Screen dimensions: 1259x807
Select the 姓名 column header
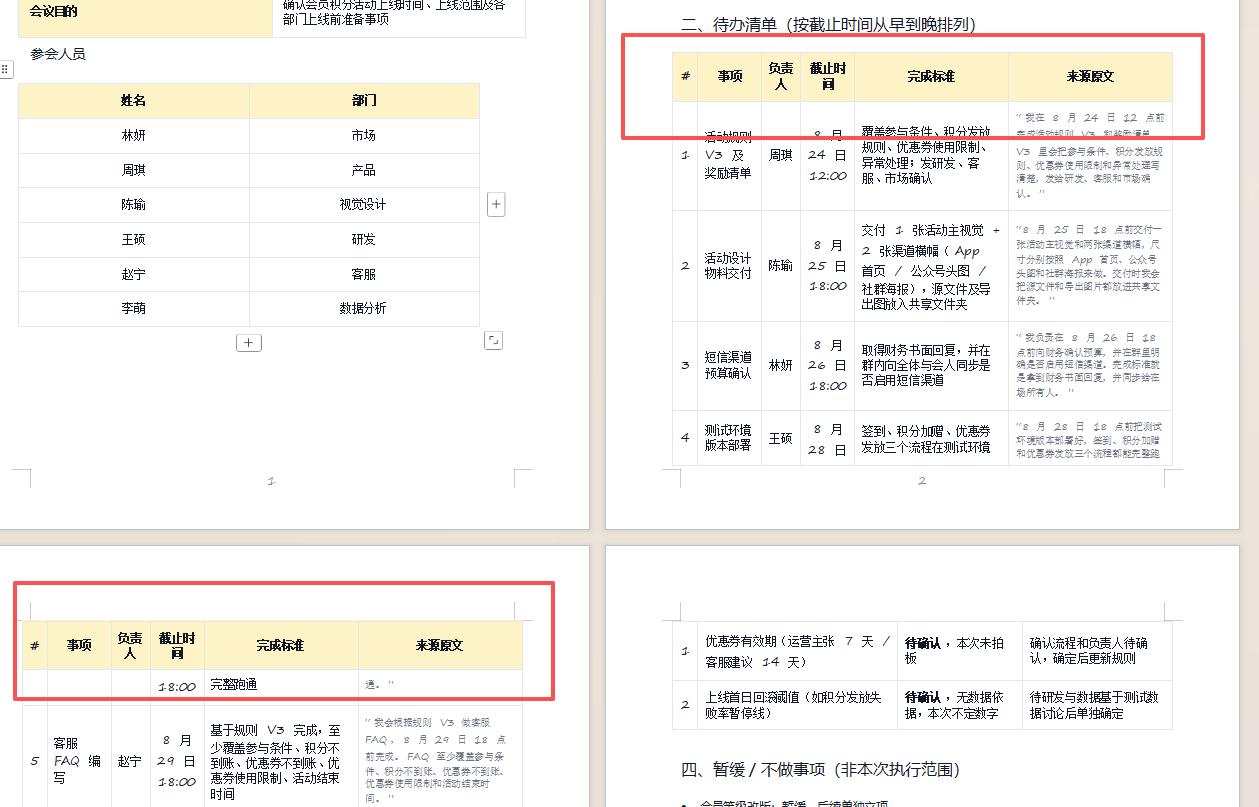[134, 101]
